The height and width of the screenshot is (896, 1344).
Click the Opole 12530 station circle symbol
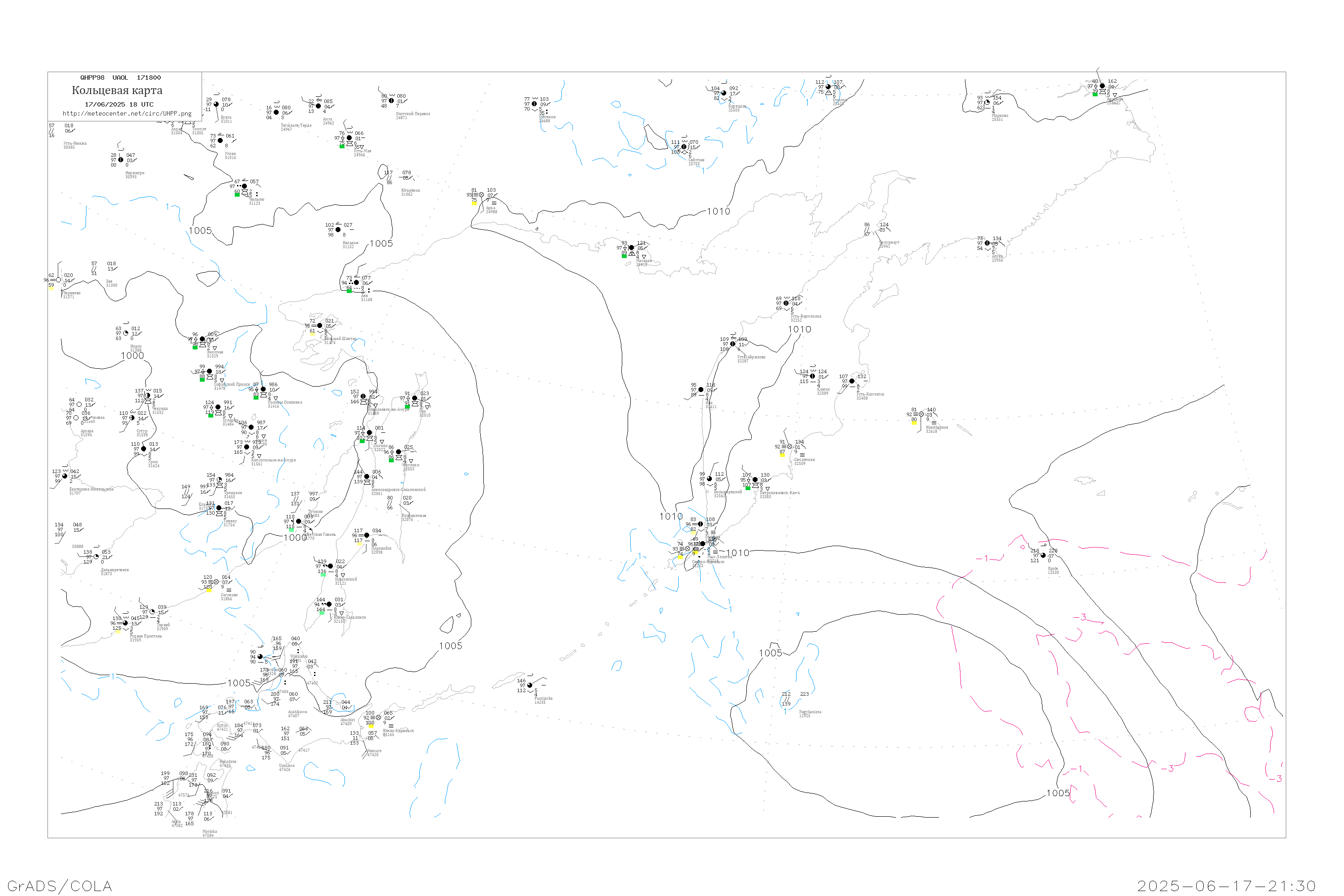pyautogui.click(x=1043, y=556)
